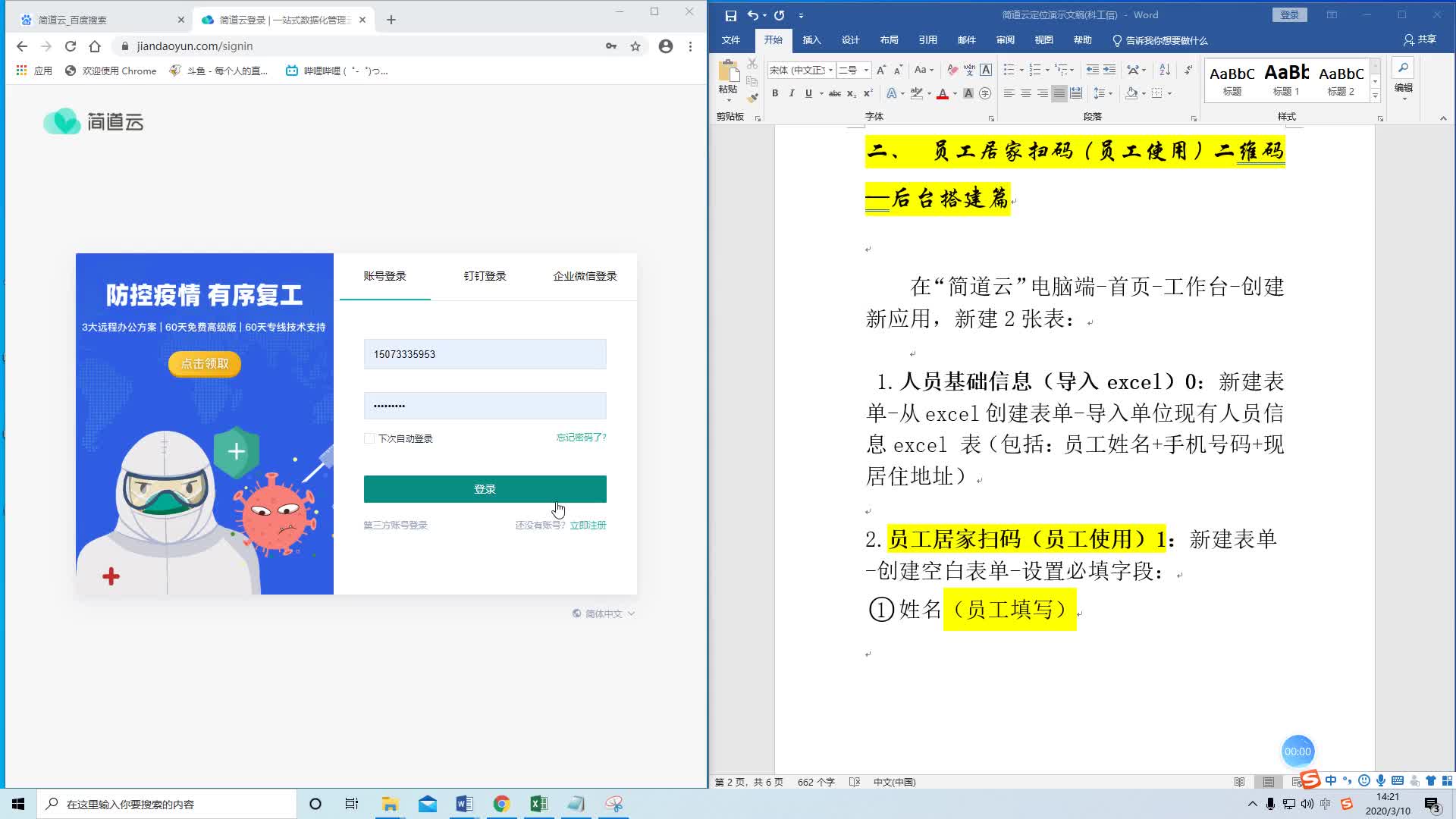
Task: Click the 立即注册 link
Action: pos(588,525)
